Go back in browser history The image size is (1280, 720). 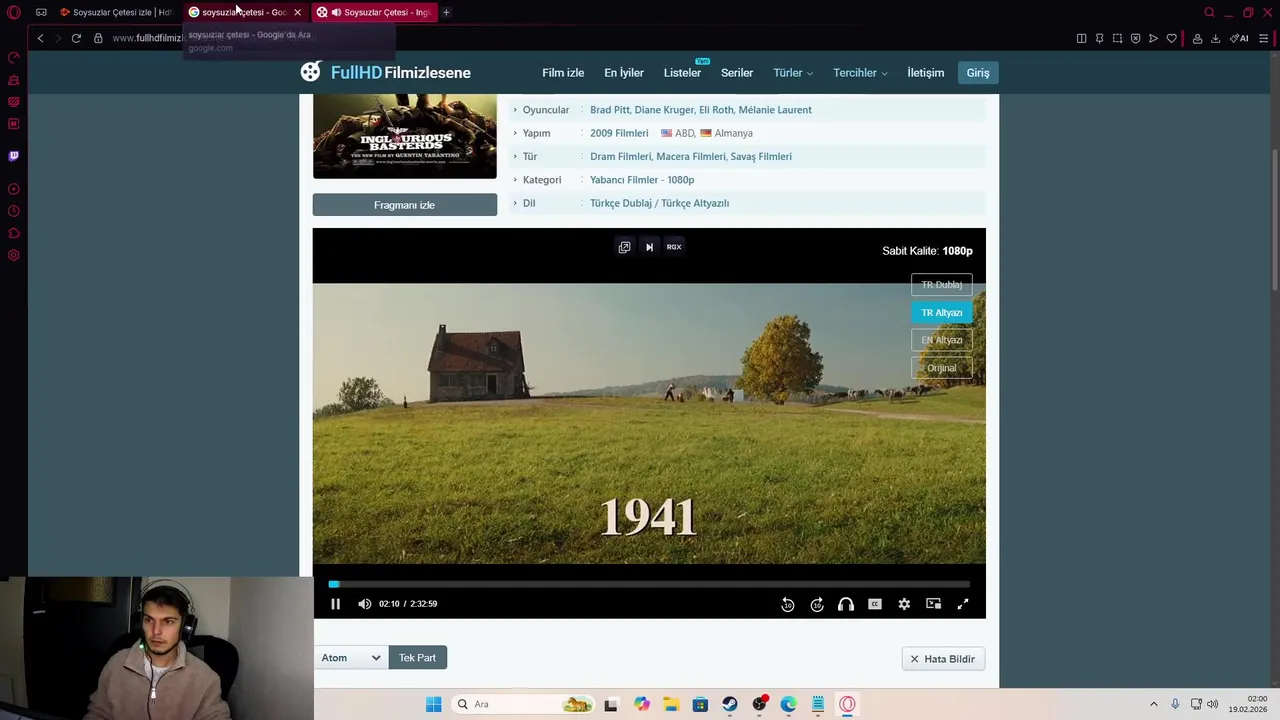point(40,38)
